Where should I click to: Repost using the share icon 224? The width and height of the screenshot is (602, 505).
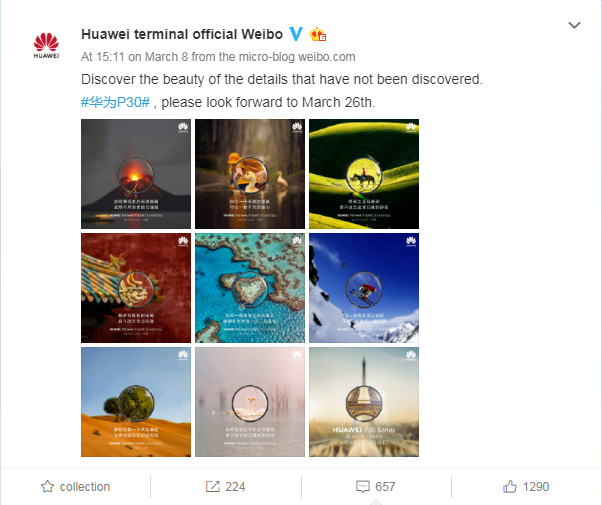[225, 486]
